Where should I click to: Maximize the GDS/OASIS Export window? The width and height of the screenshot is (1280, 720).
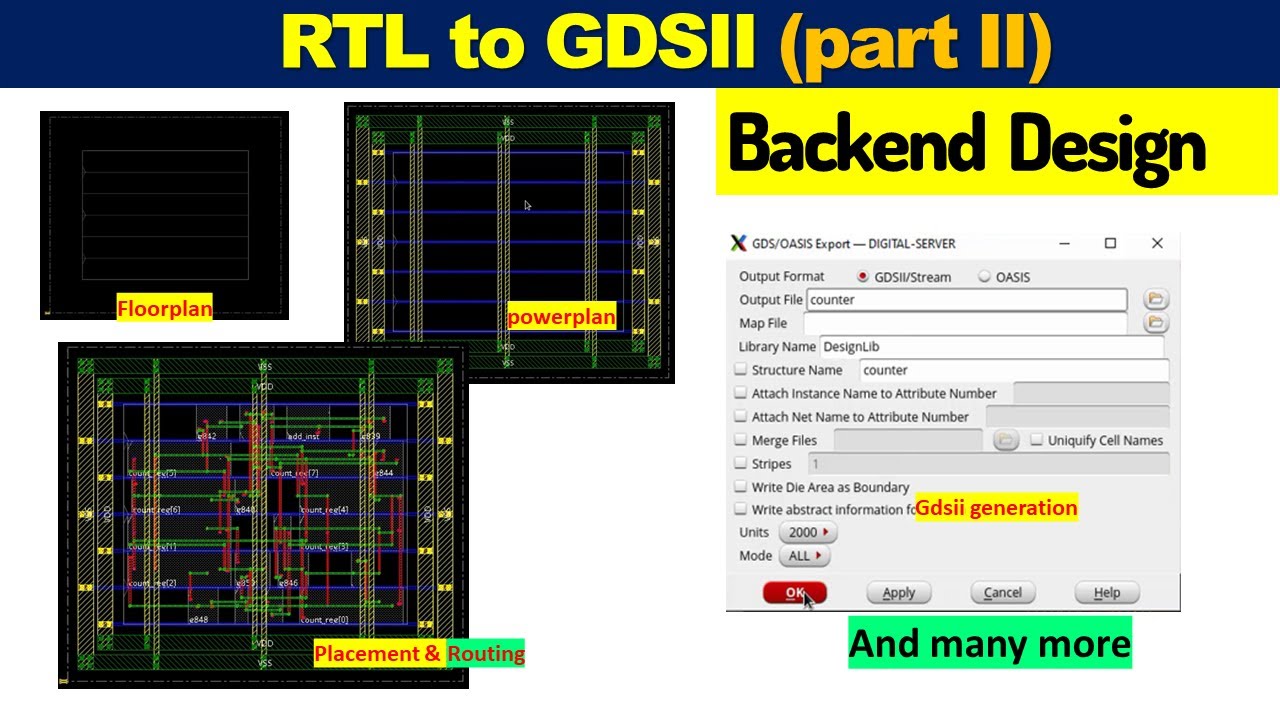[1110, 243]
